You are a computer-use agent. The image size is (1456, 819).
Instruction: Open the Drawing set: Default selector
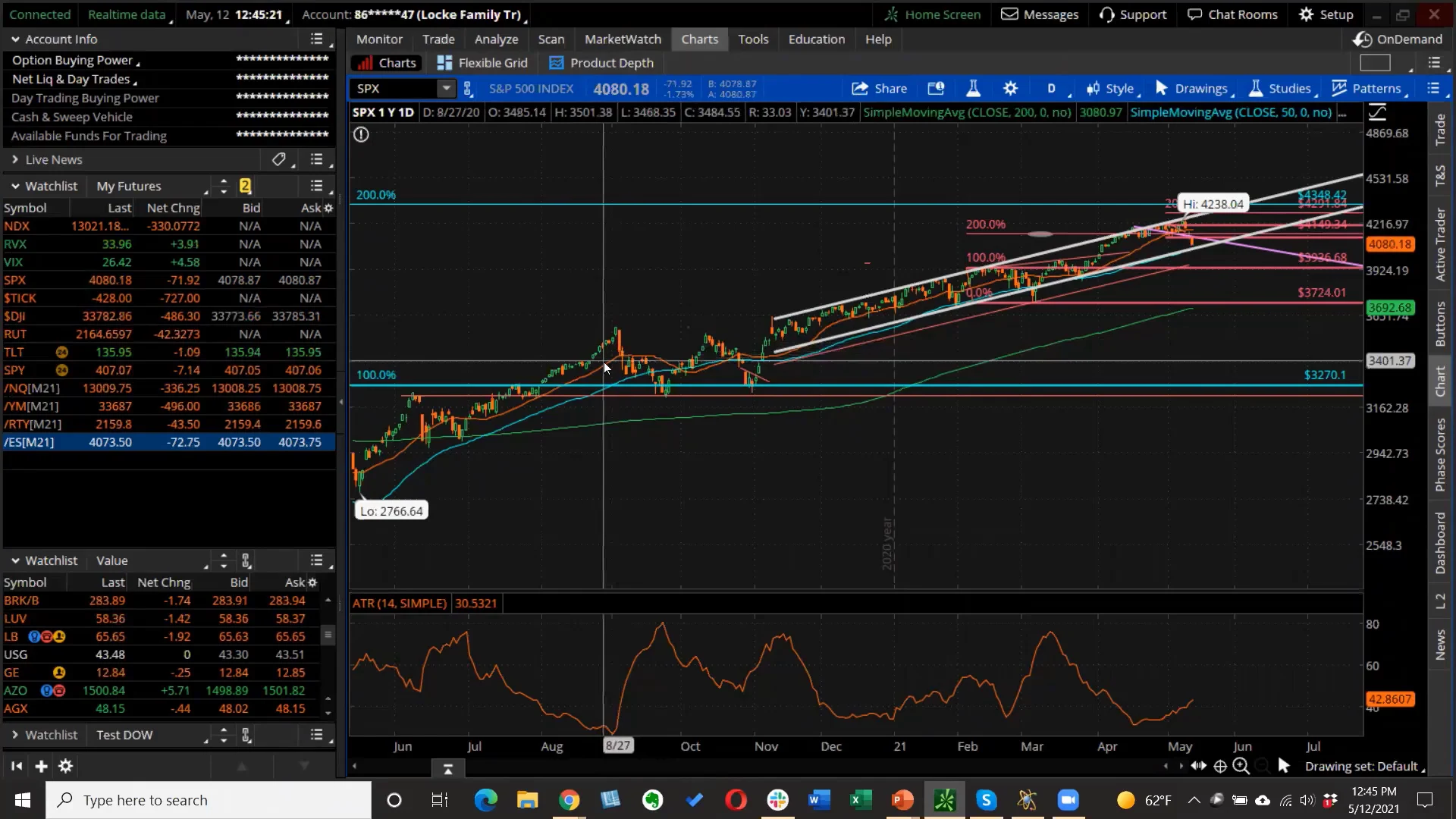click(1365, 767)
